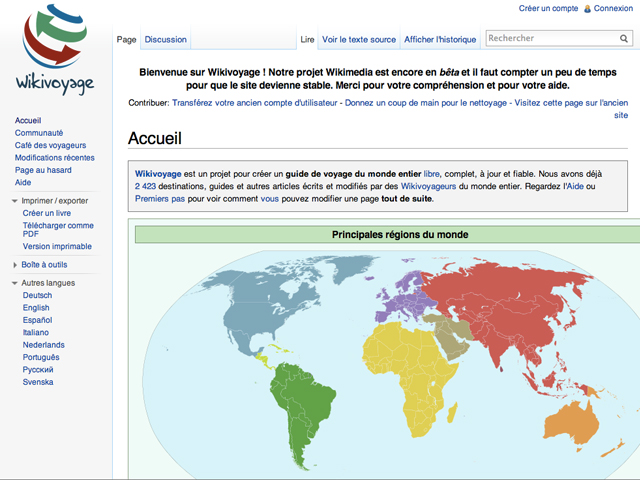Switch to Italiano language version
This screenshot has height=480, width=640.
pyautogui.click(x=36, y=333)
